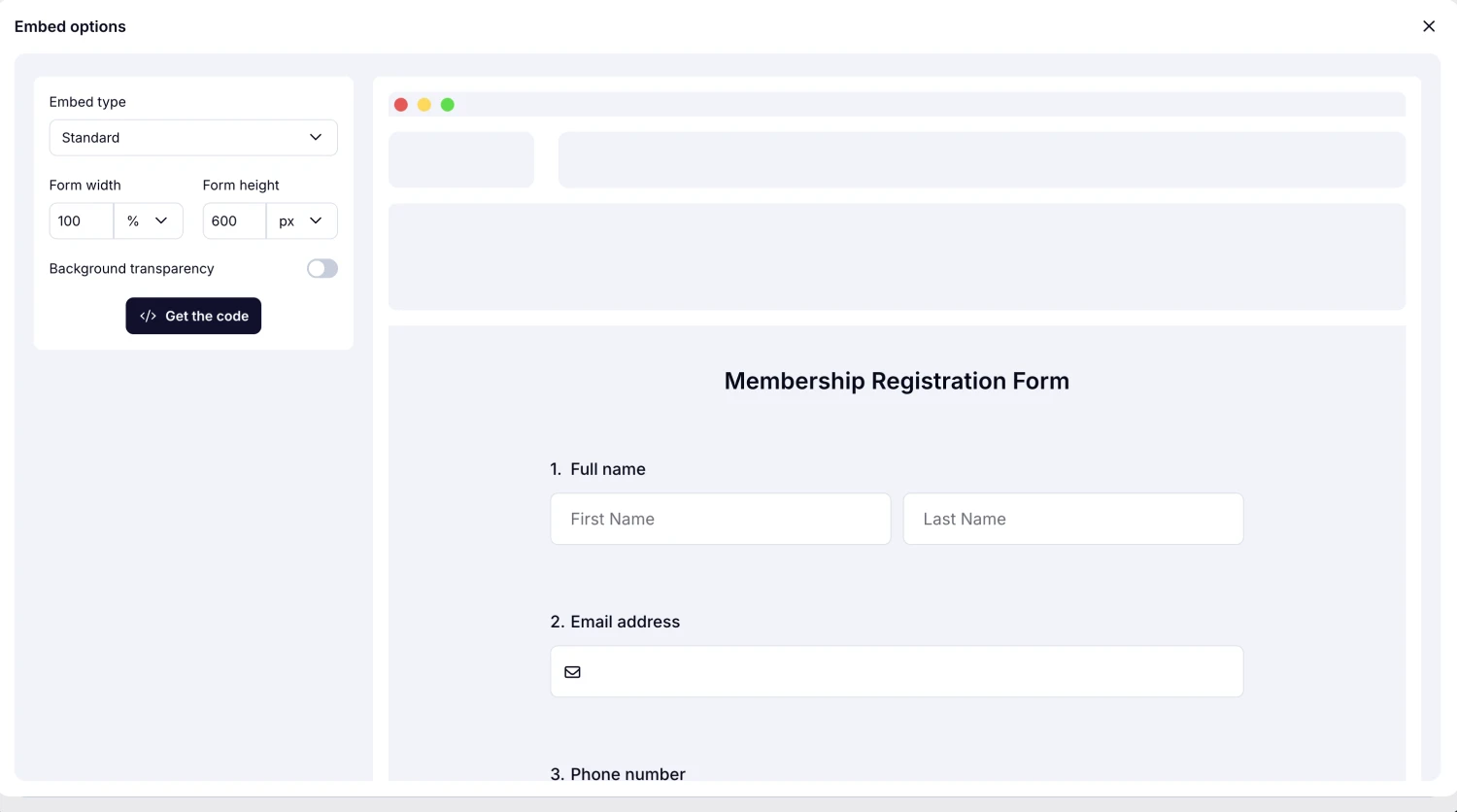Click inside the Form height value field
Screen dimensions: 1457x812
point(233,220)
